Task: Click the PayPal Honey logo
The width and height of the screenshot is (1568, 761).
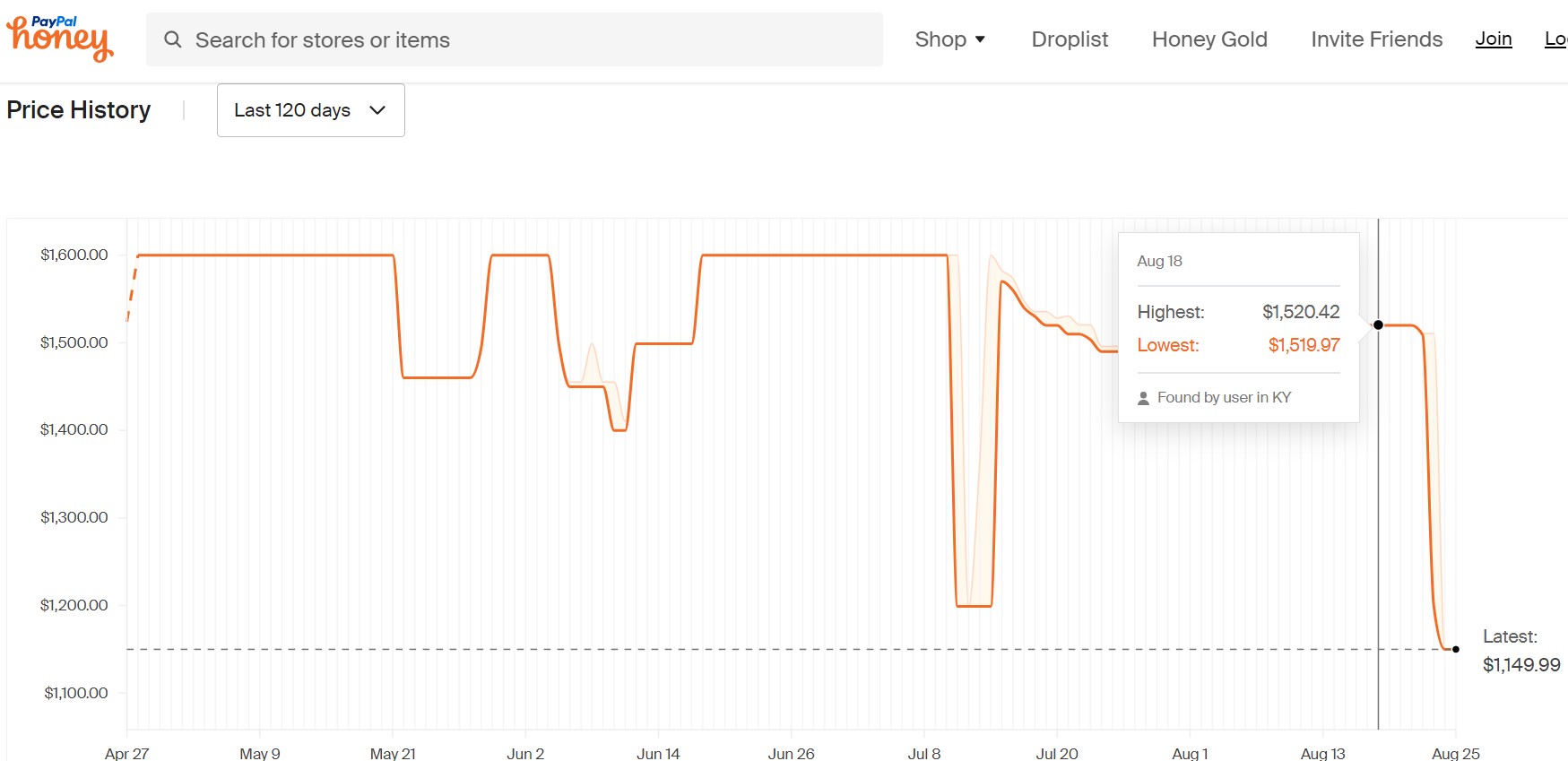Action: point(60,38)
